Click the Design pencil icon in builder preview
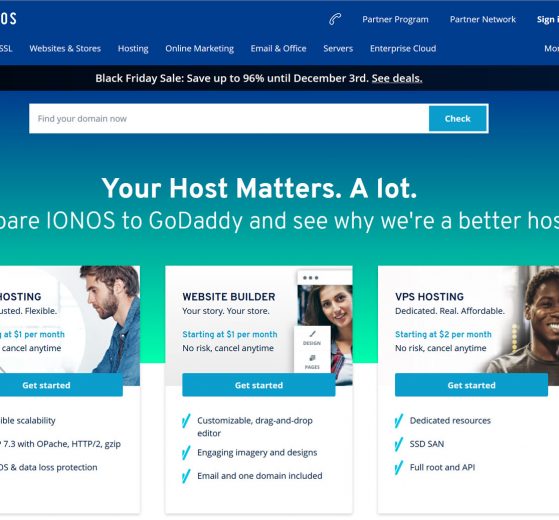The width and height of the screenshot is (559, 520). pos(312,334)
